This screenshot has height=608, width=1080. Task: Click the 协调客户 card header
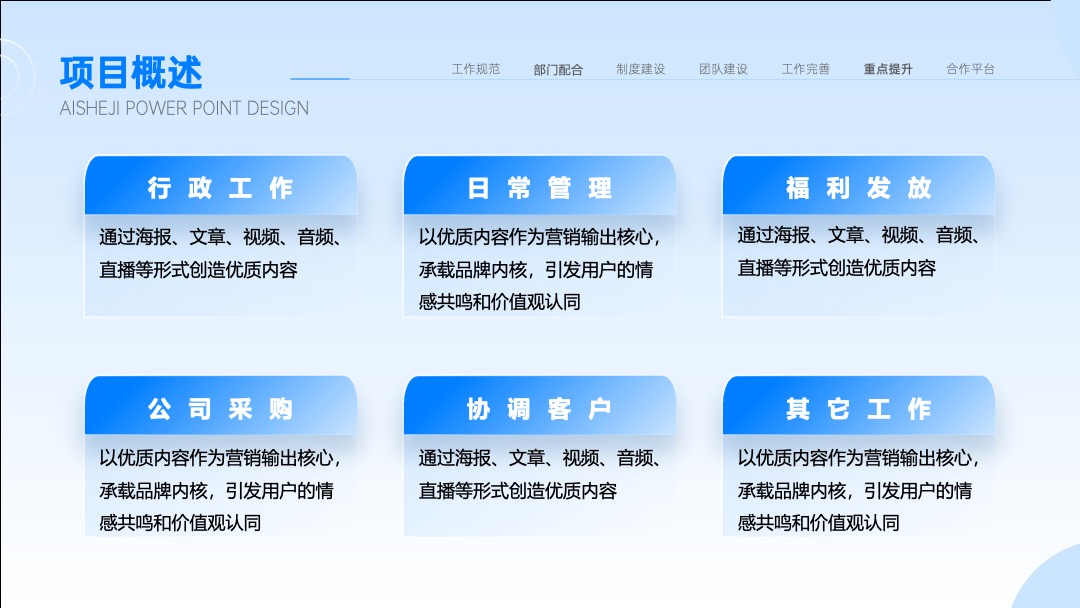point(540,406)
